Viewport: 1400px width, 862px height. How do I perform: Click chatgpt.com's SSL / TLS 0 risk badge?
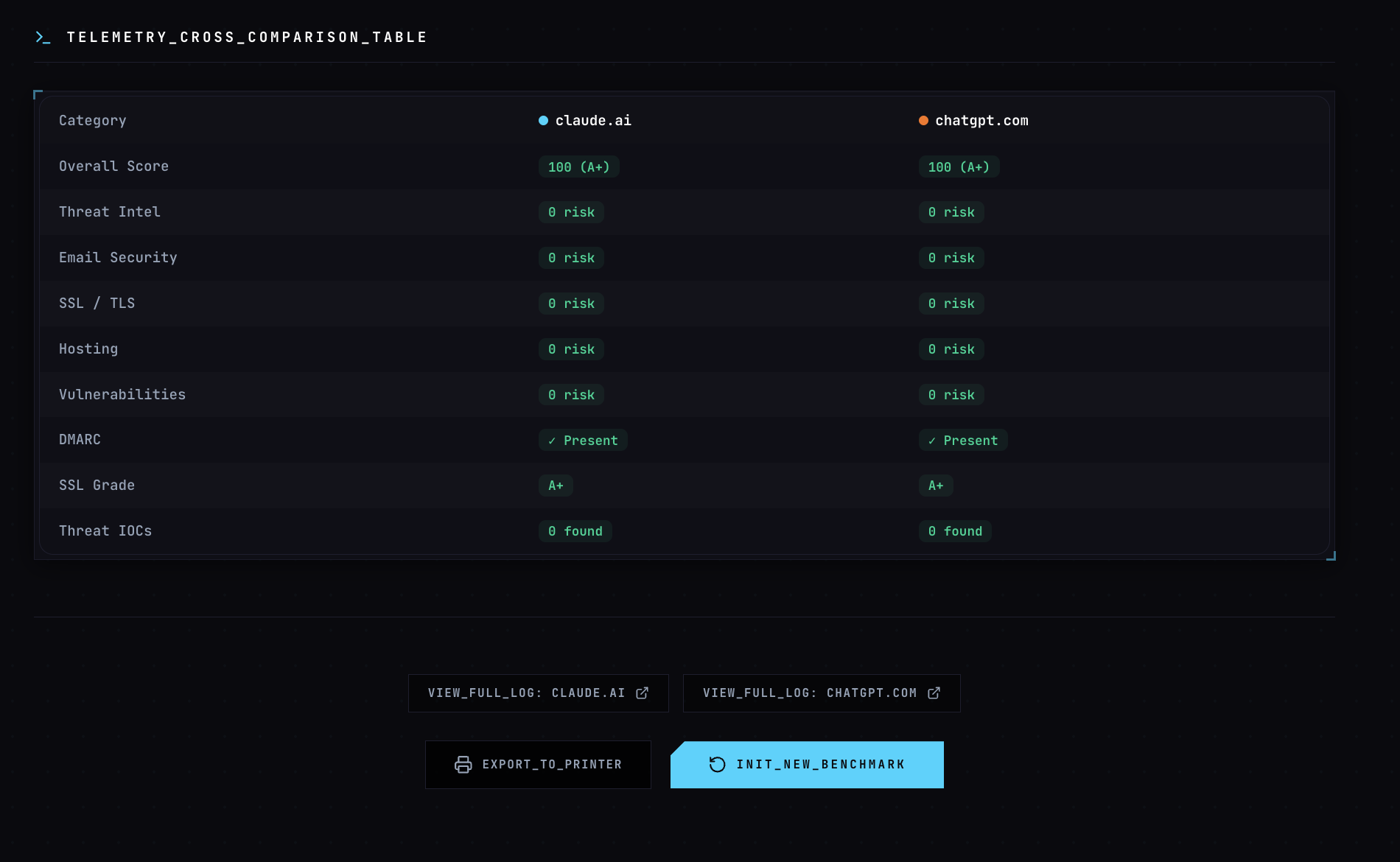[x=951, y=304]
